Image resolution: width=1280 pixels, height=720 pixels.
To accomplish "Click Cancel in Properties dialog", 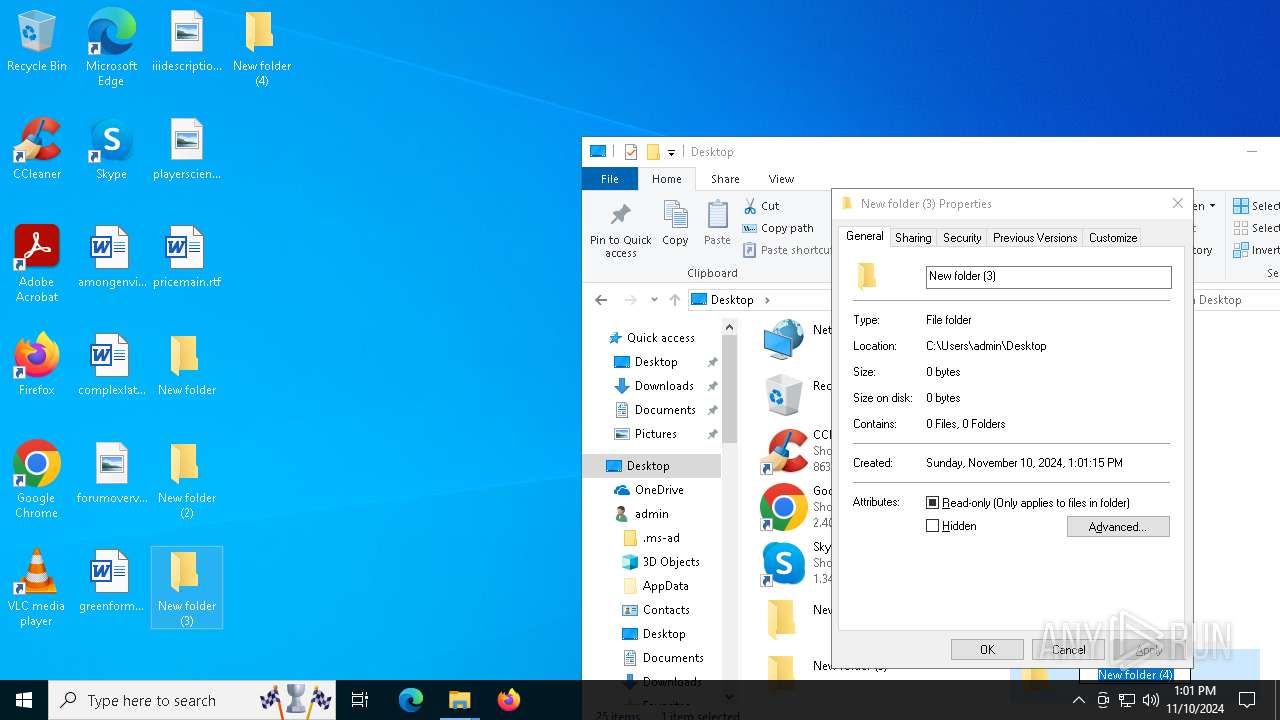I will click(1068, 650).
